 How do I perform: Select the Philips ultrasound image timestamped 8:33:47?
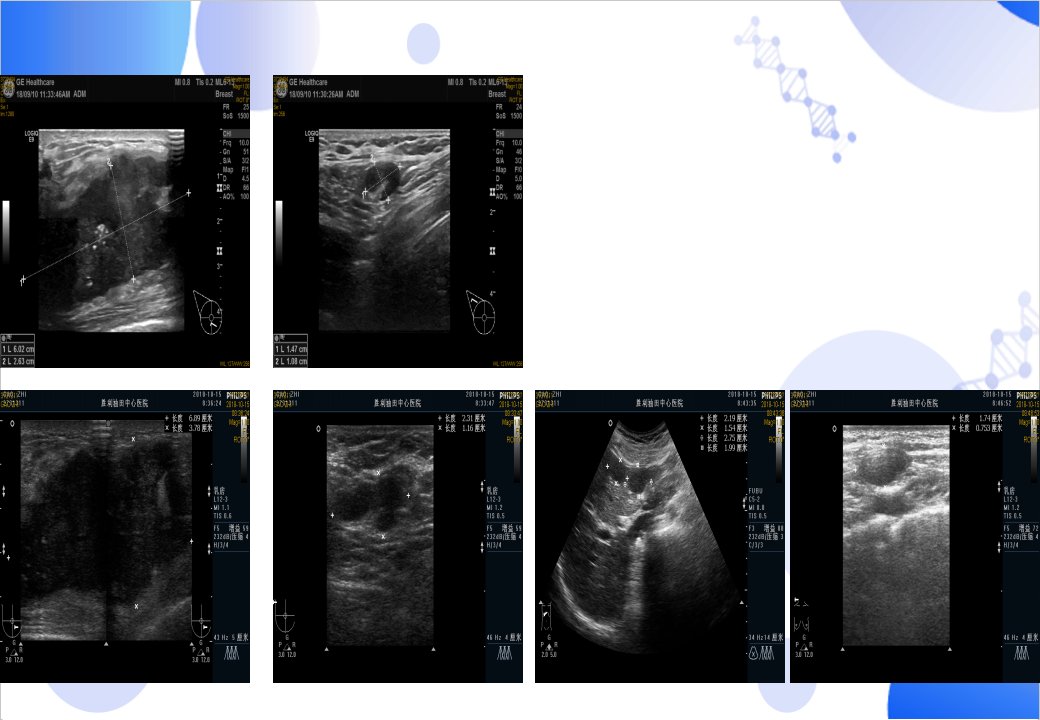click(x=398, y=536)
